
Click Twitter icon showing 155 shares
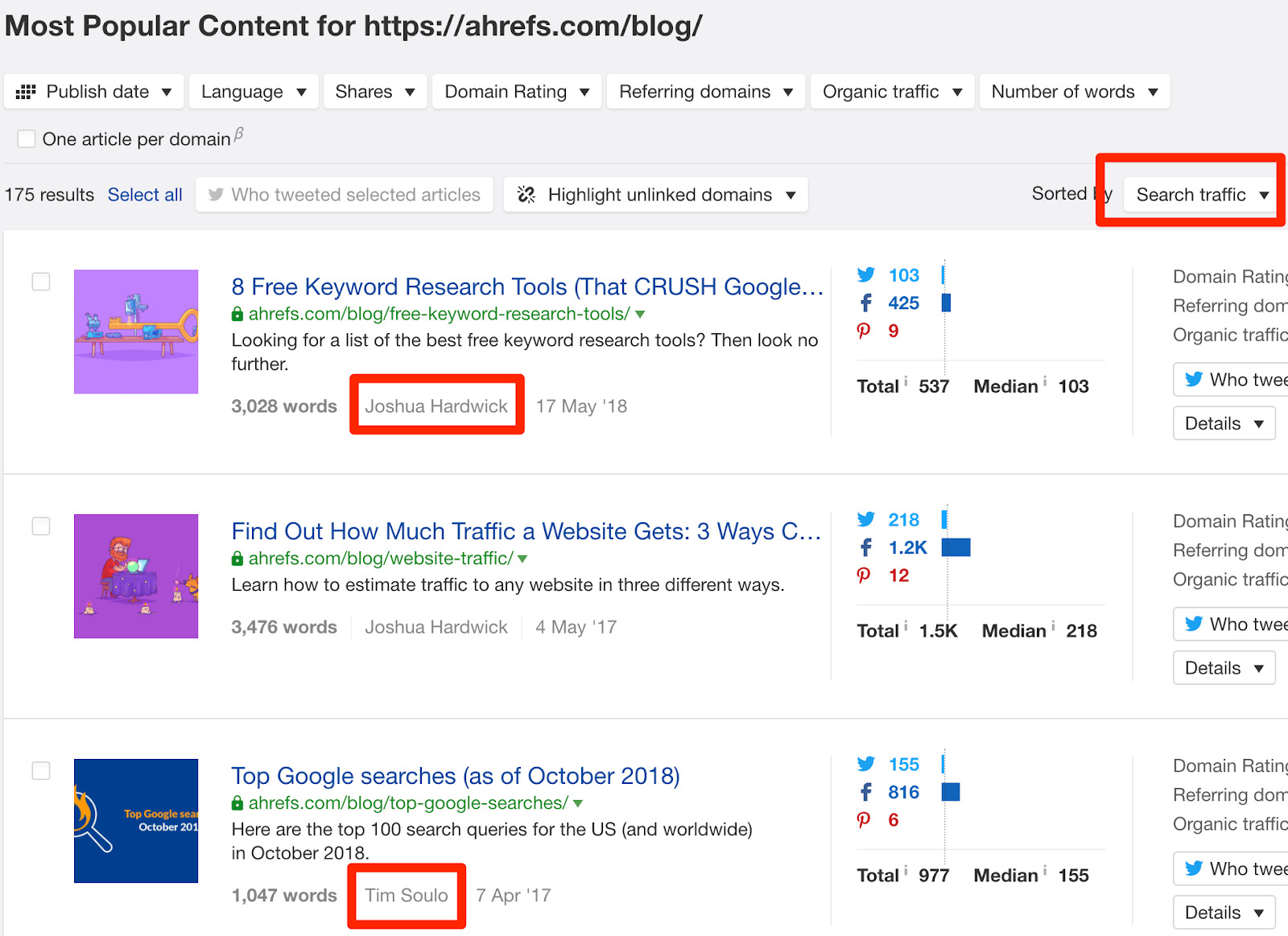(866, 765)
